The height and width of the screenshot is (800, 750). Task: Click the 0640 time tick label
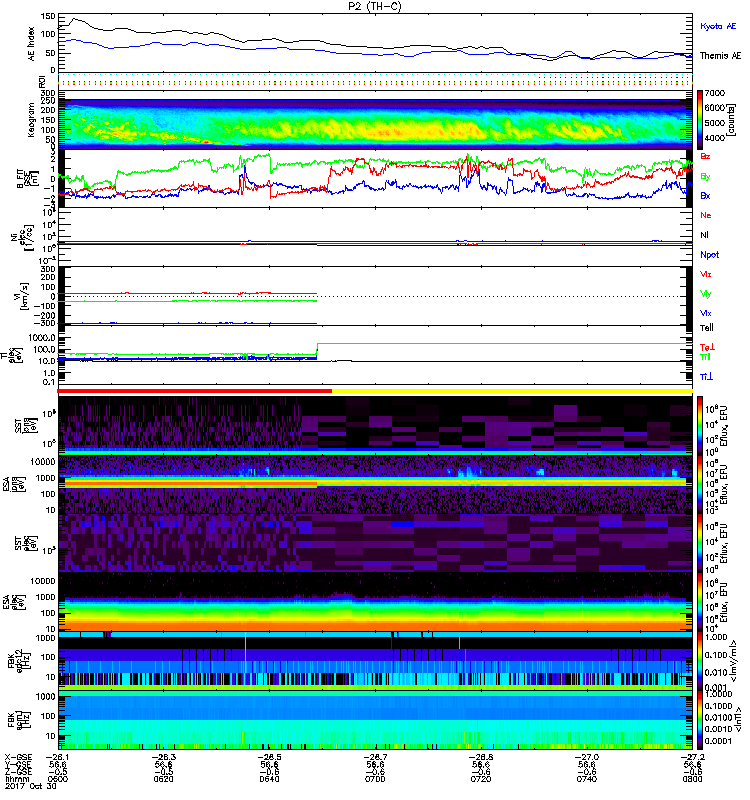[269, 780]
